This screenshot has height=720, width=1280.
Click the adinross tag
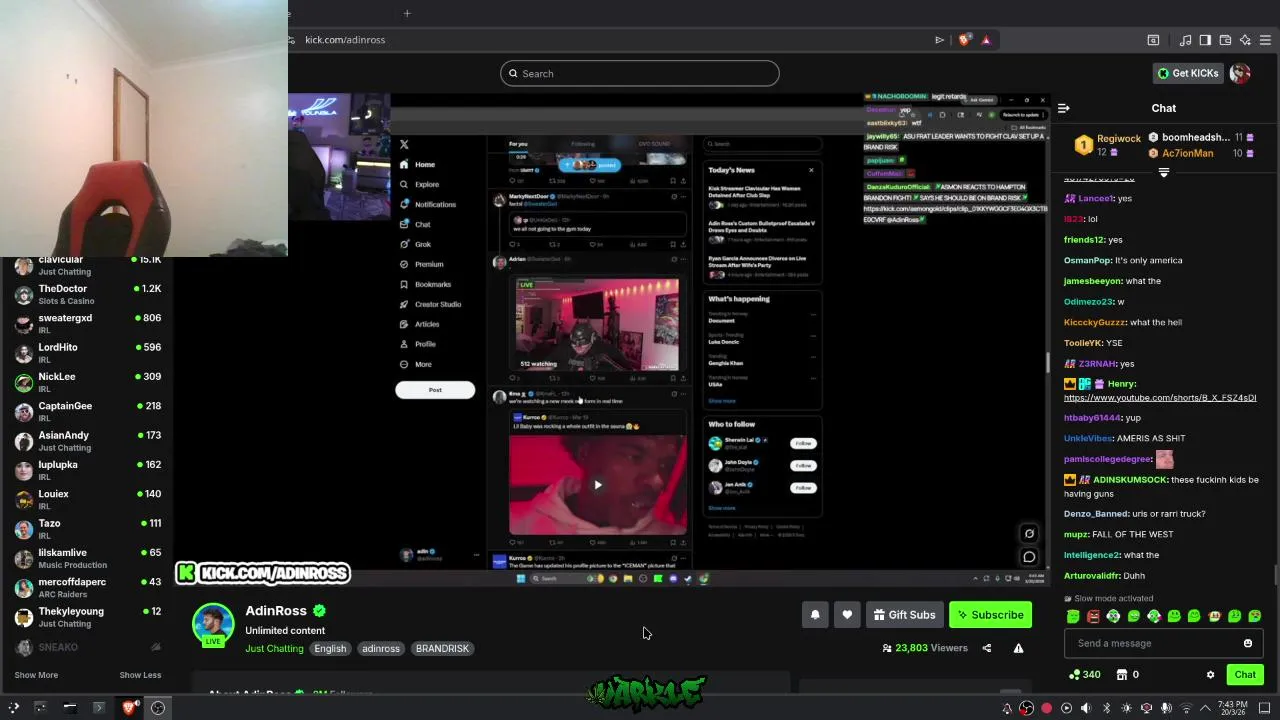pyautogui.click(x=381, y=648)
